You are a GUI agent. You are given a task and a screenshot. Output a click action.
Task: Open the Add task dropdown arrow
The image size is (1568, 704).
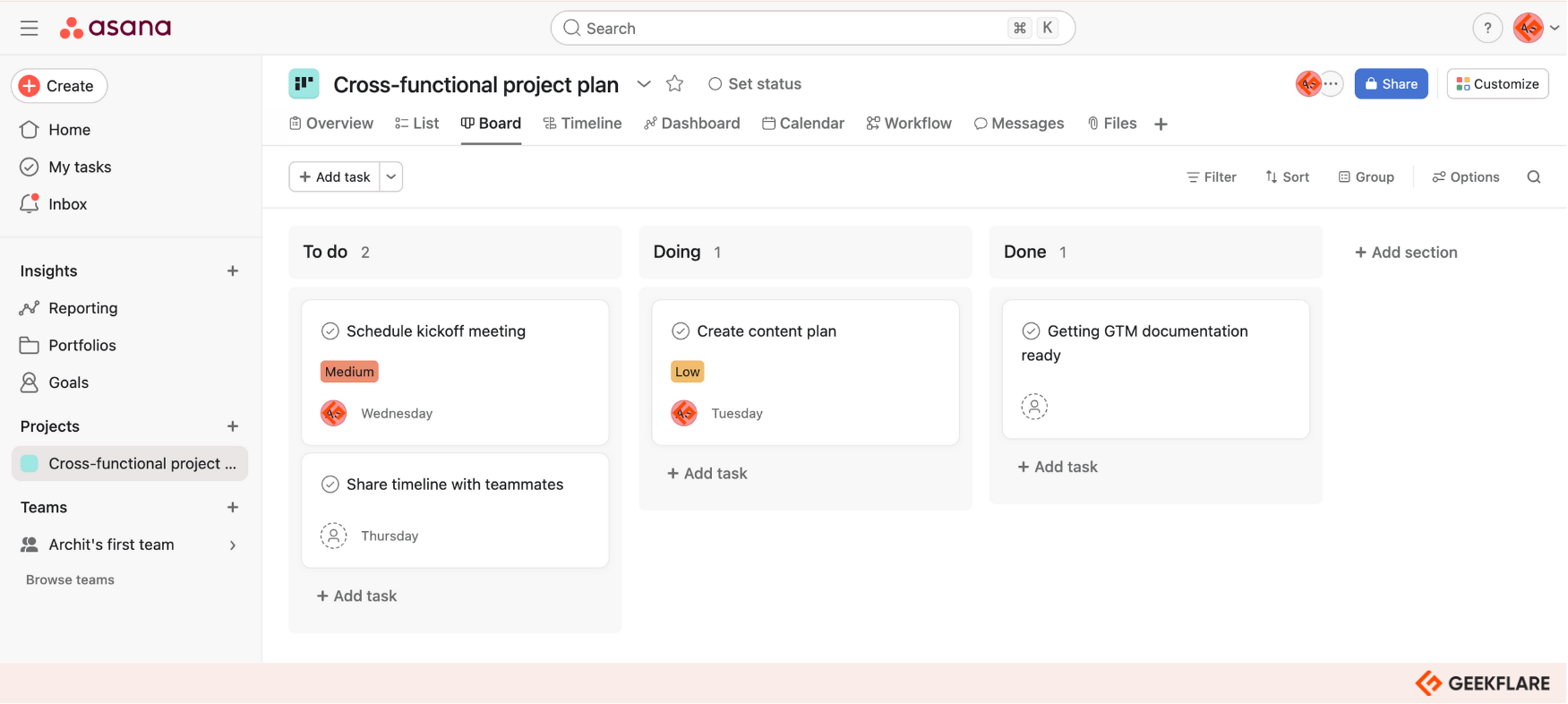pos(391,177)
